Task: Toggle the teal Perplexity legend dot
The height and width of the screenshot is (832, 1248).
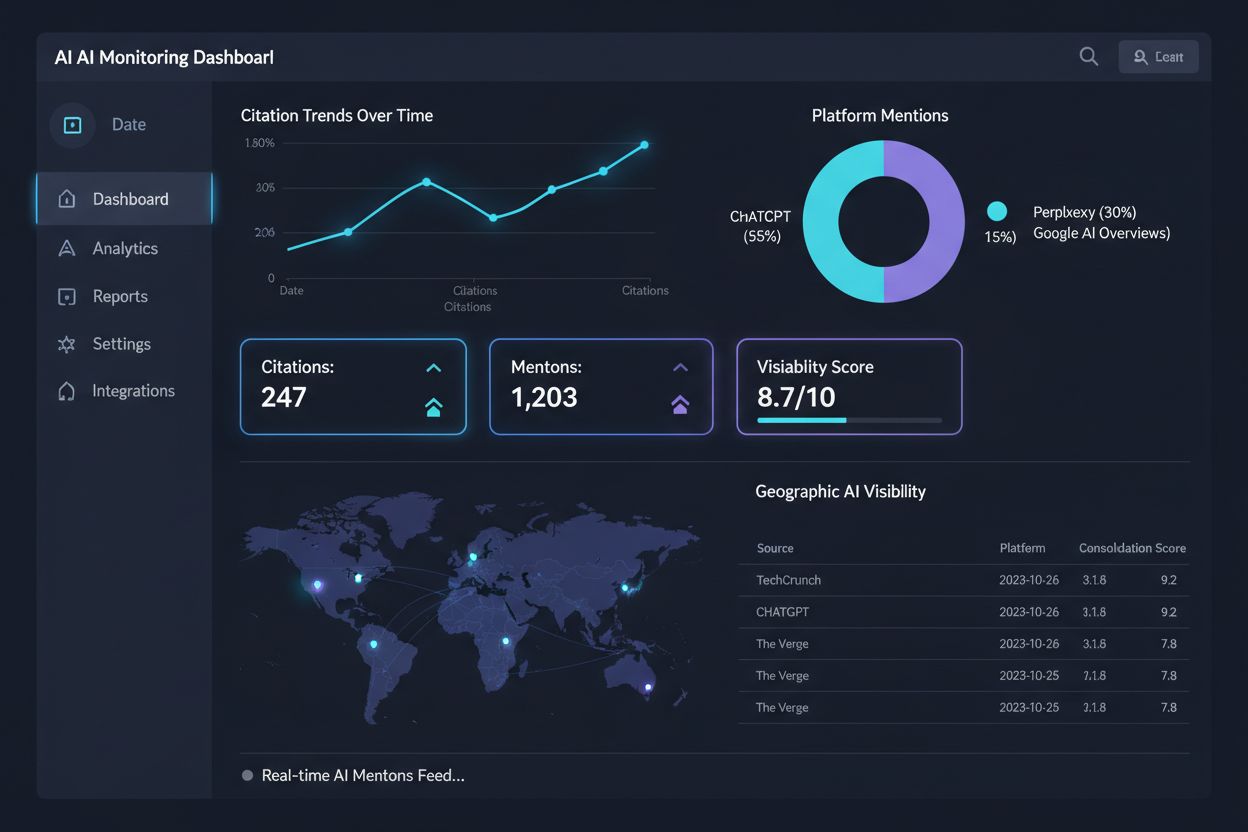Action: (x=997, y=212)
